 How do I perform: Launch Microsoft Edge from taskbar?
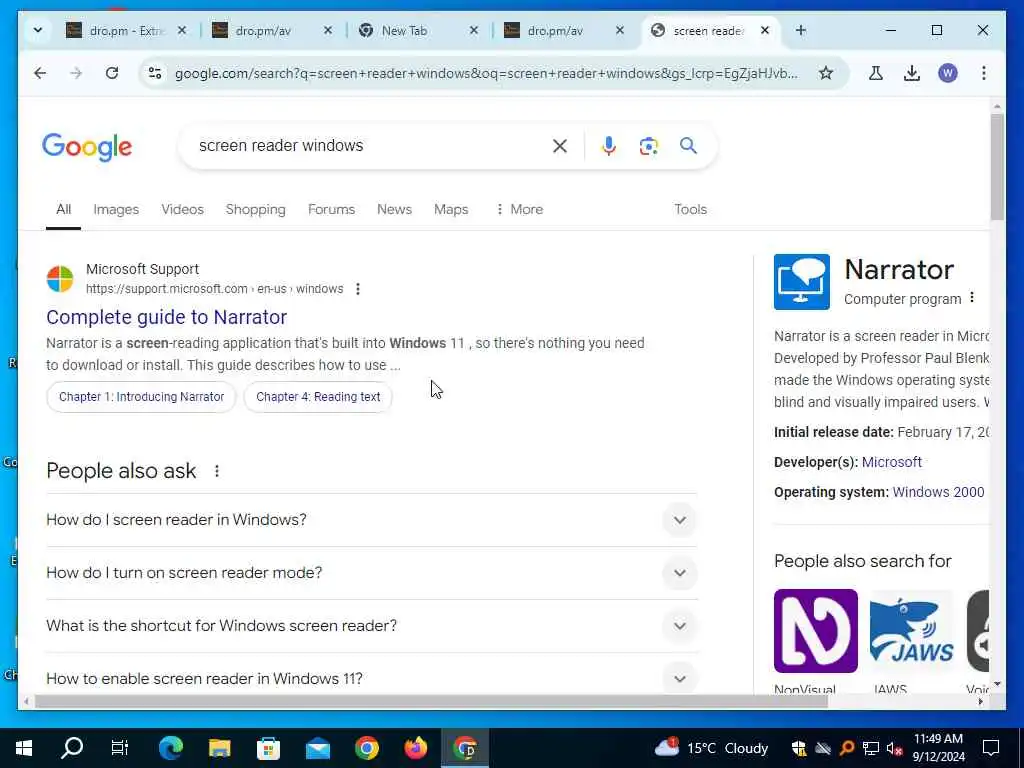coord(171,748)
